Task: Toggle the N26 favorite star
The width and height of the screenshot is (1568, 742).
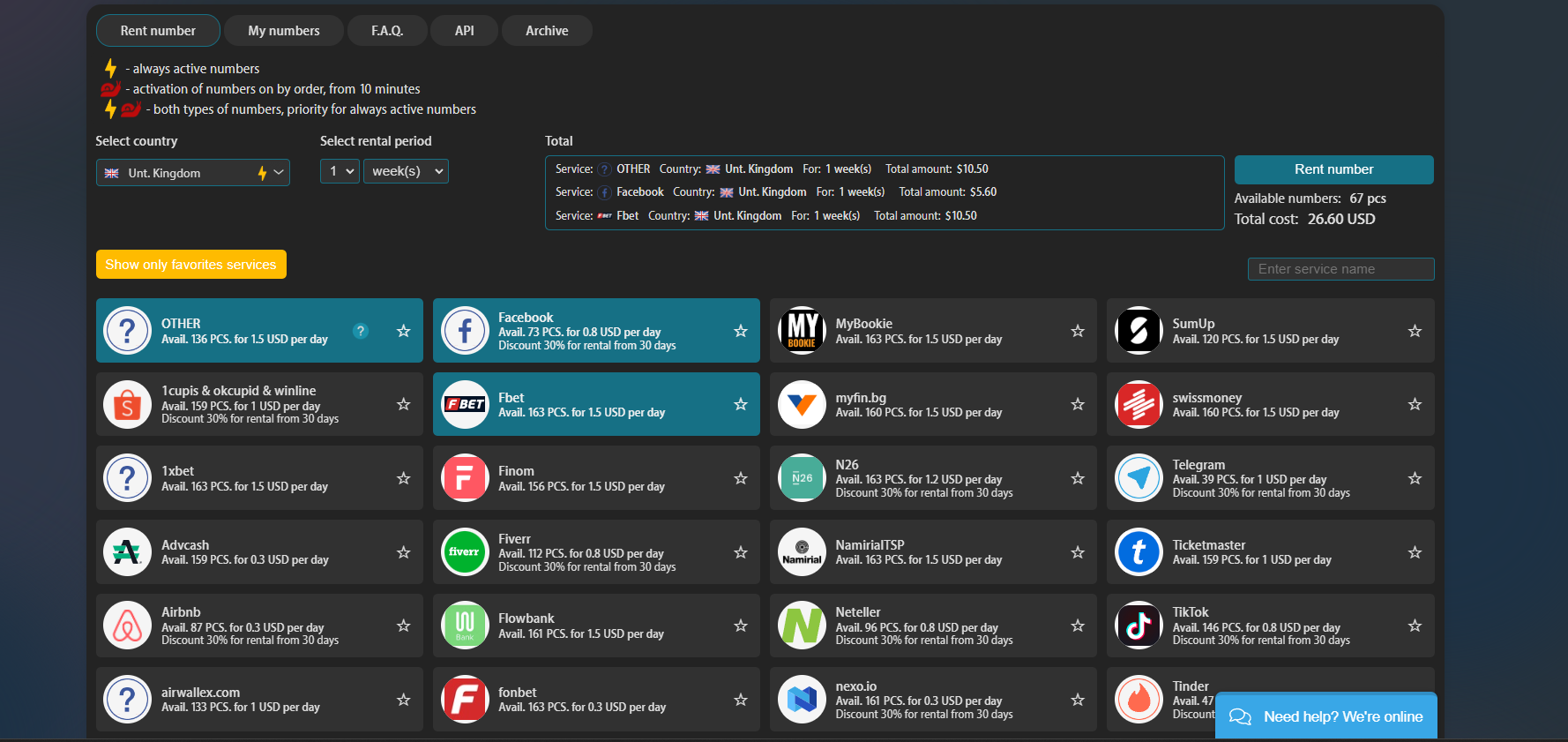Action: tap(1078, 478)
